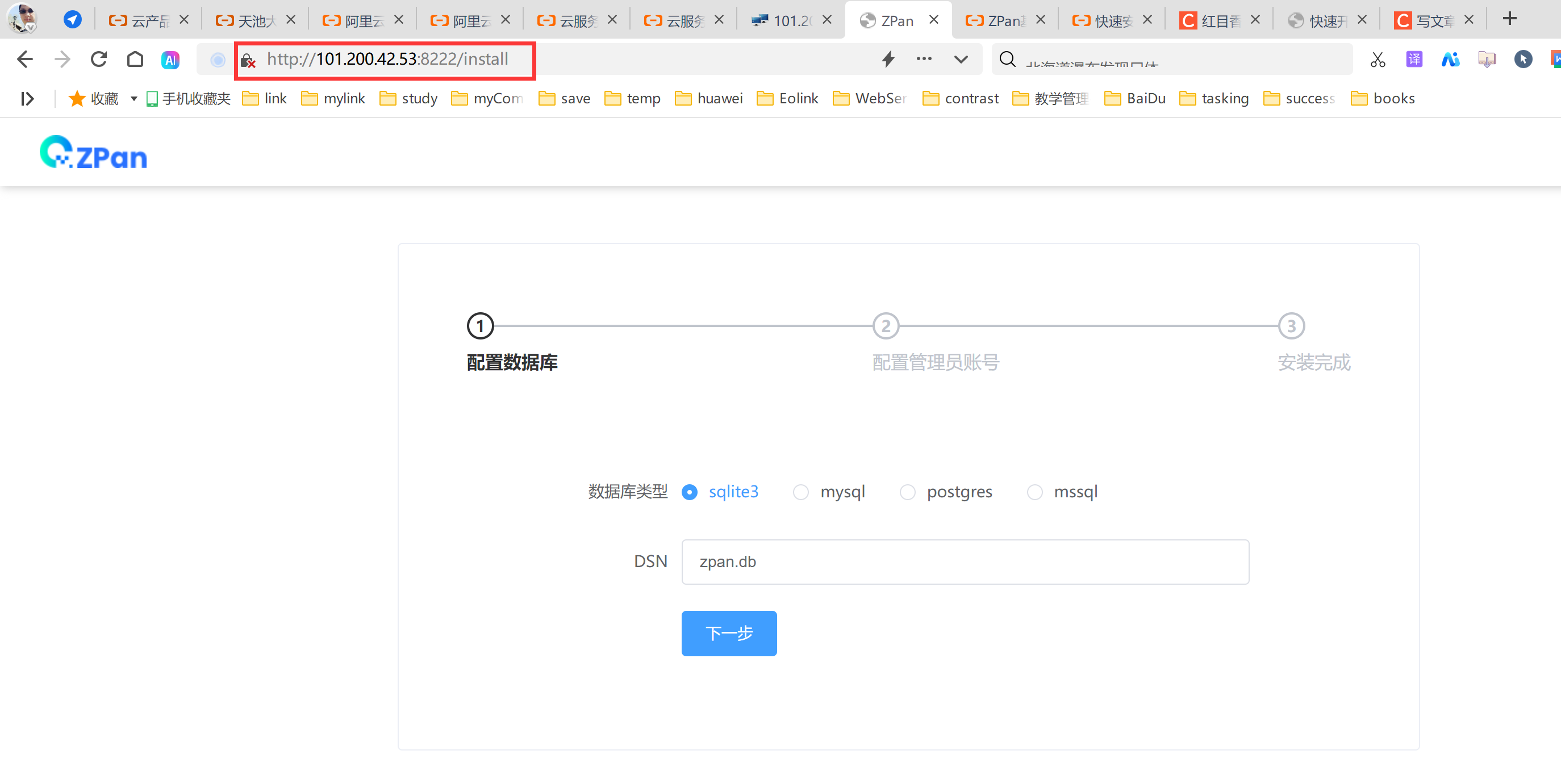1561x784 pixels.
Task: Click the 下一步 button
Action: 728,633
